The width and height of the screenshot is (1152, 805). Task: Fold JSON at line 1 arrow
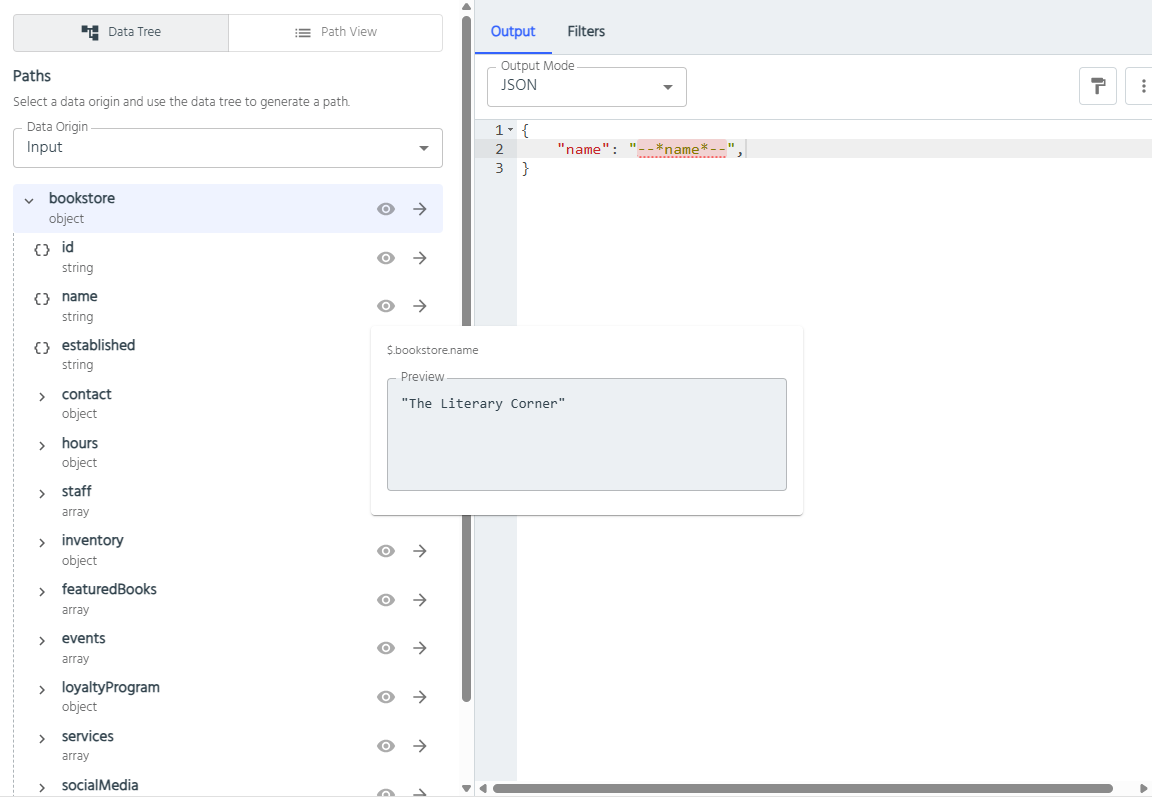[x=511, y=130]
